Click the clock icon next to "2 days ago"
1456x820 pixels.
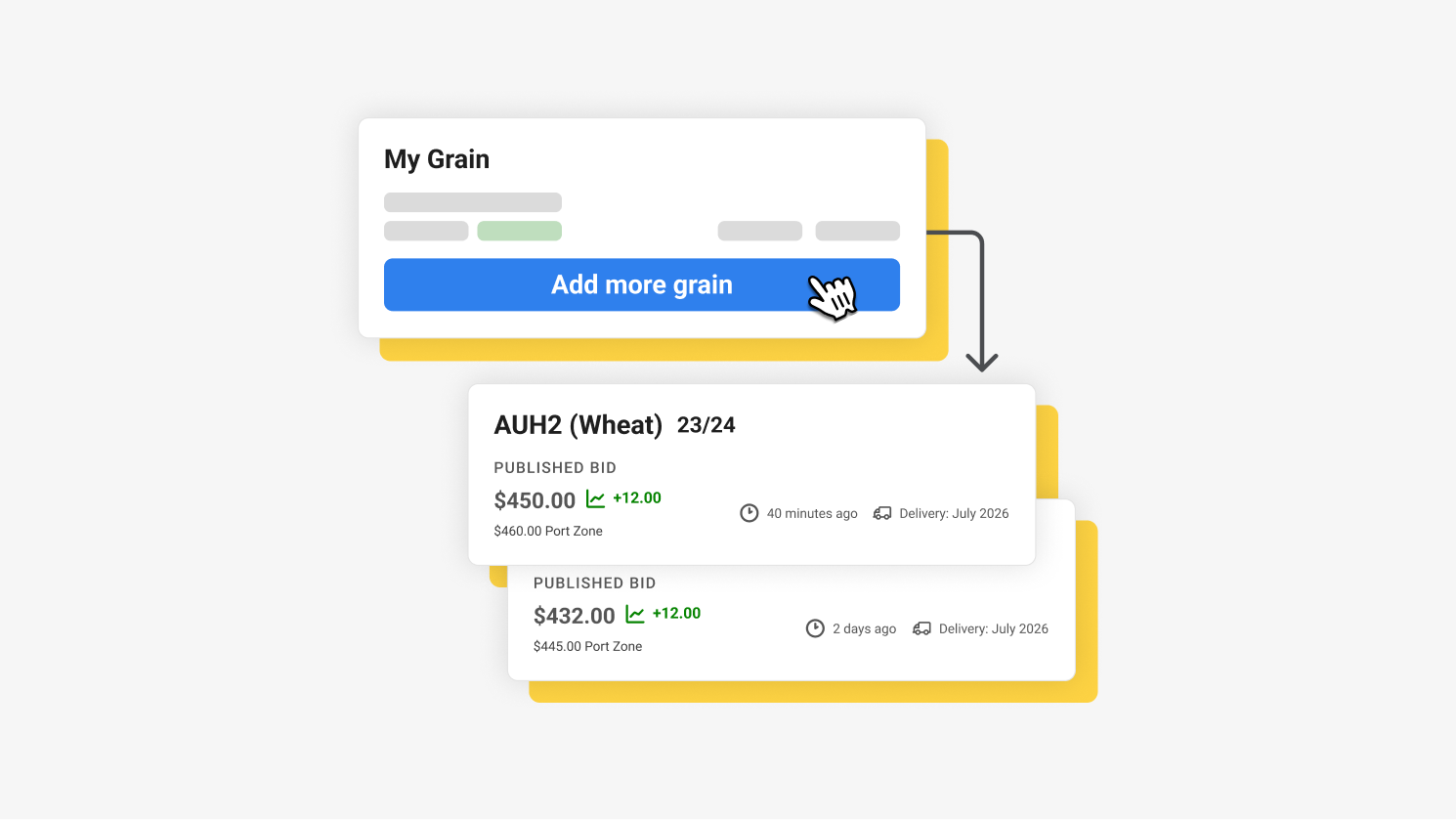(815, 627)
